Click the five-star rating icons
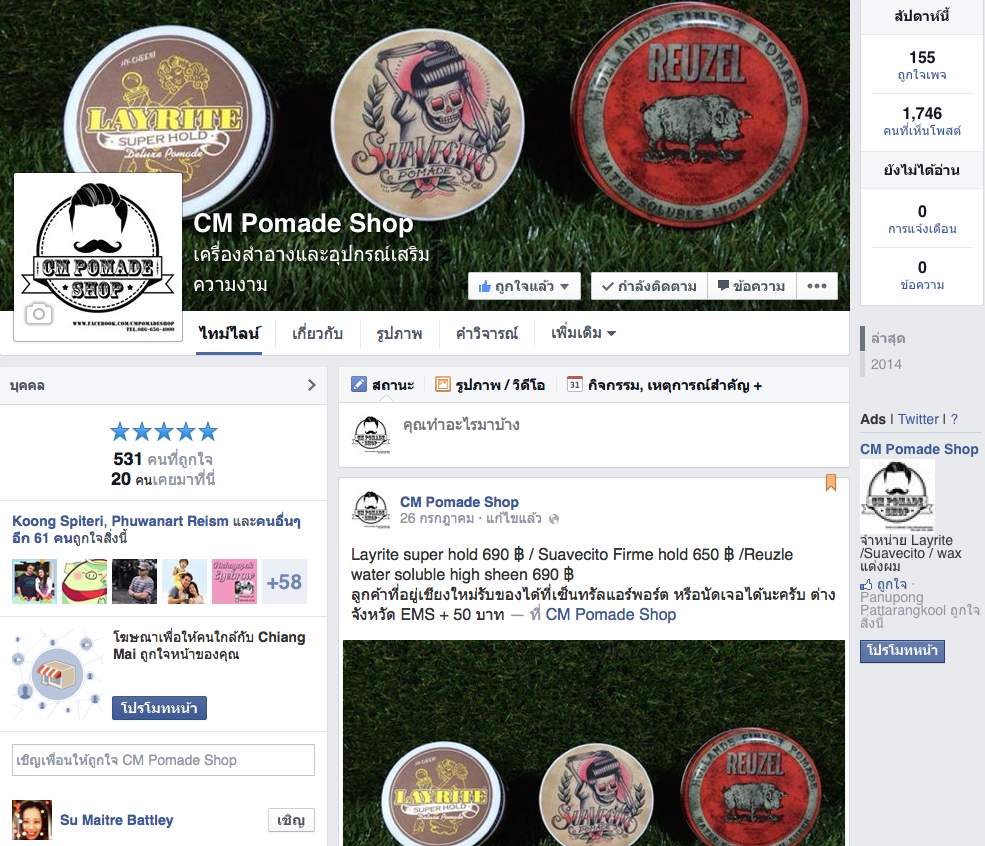985x846 pixels. click(163, 431)
